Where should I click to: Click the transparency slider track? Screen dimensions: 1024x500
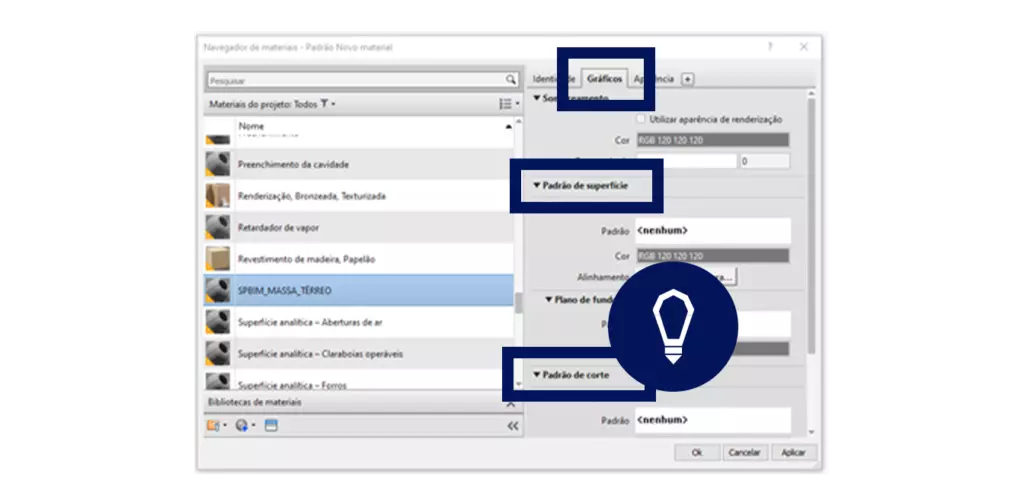click(x=686, y=161)
